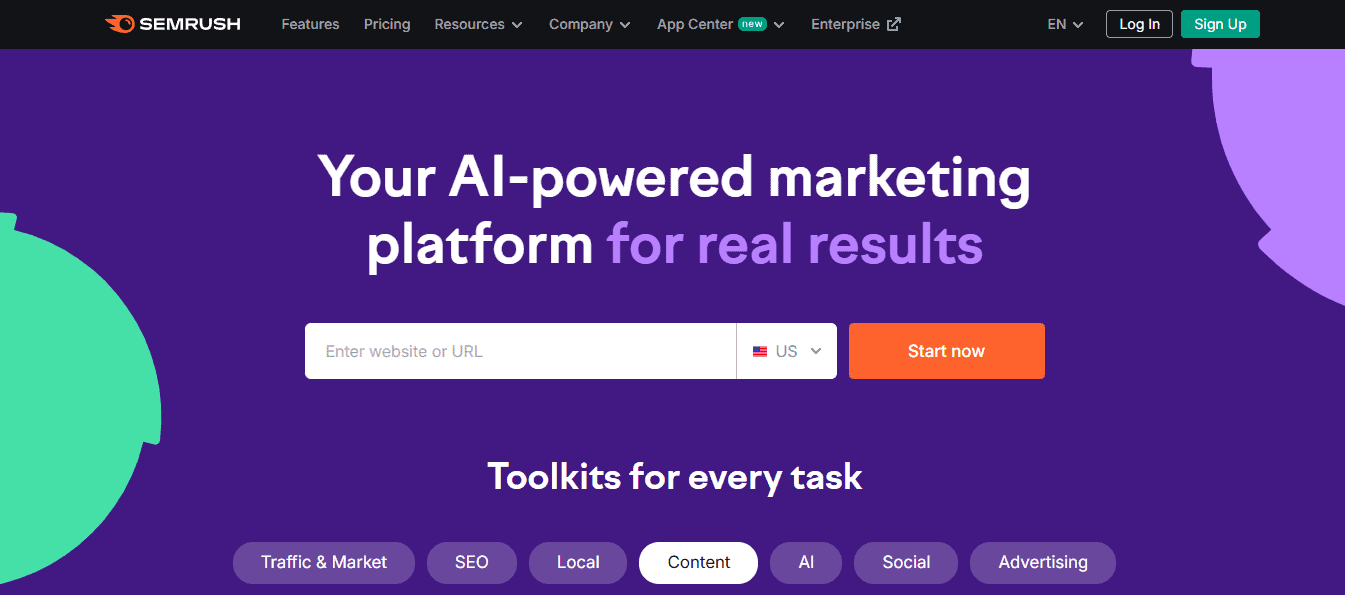1345x595 pixels.
Task: Select the Advertising toolkit tab
Action: pyautogui.click(x=1043, y=562)
